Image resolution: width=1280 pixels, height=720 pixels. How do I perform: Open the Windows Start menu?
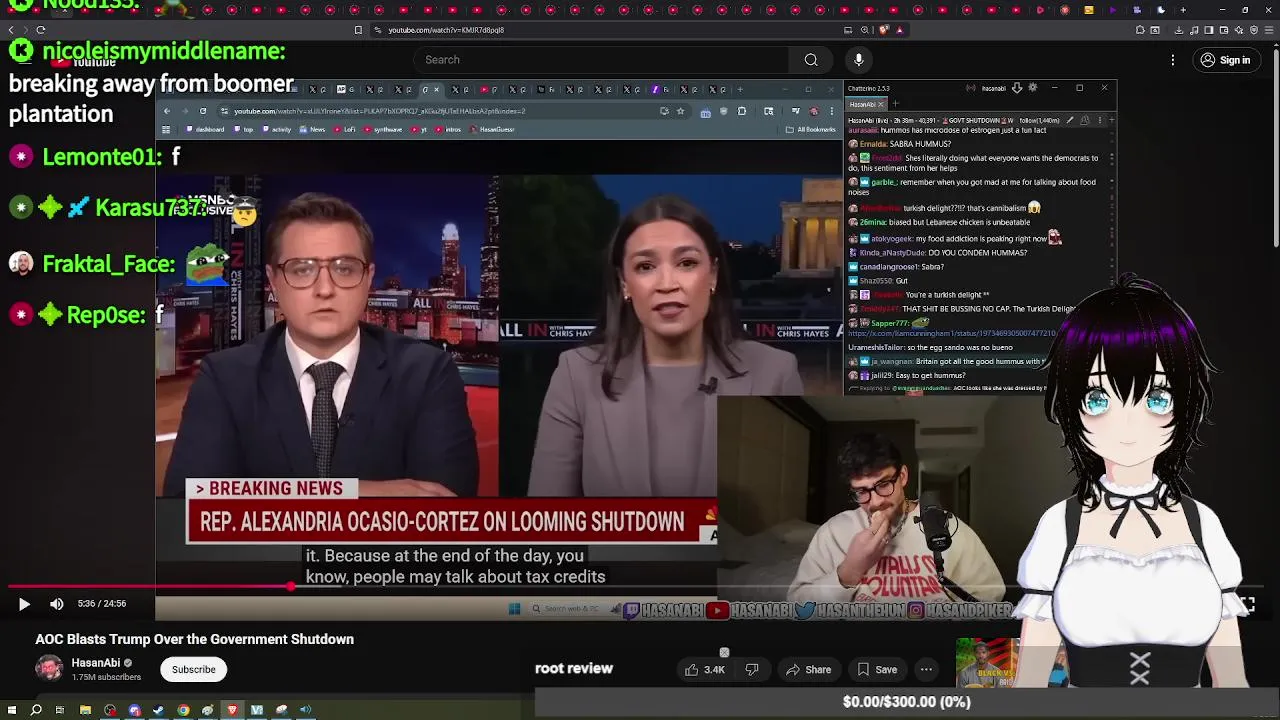pyautogui.click(x=12, y=710)
